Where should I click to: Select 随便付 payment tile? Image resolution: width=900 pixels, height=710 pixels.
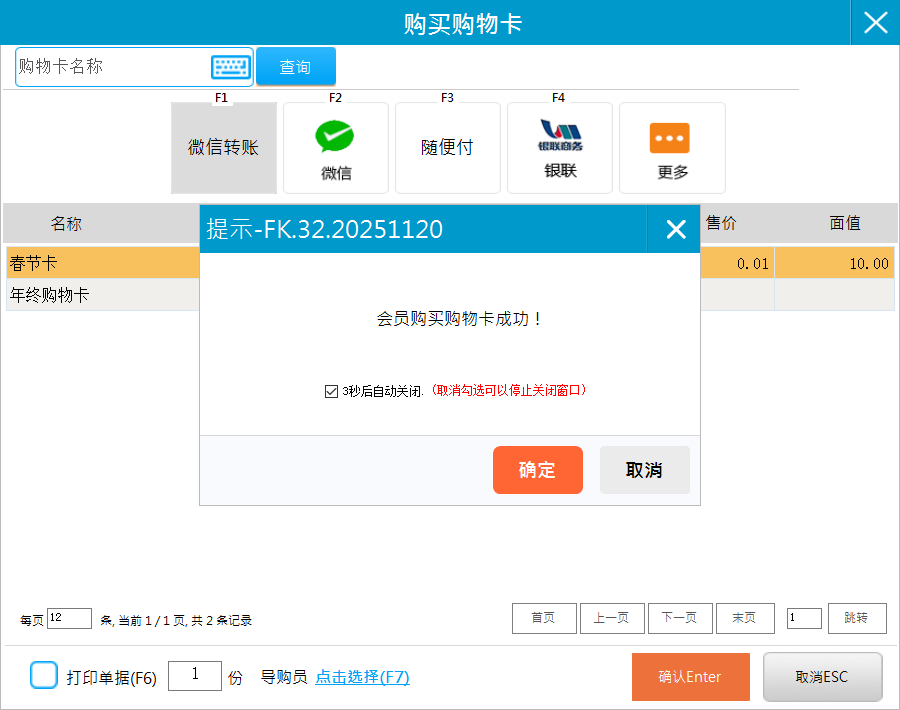(447, 148)
